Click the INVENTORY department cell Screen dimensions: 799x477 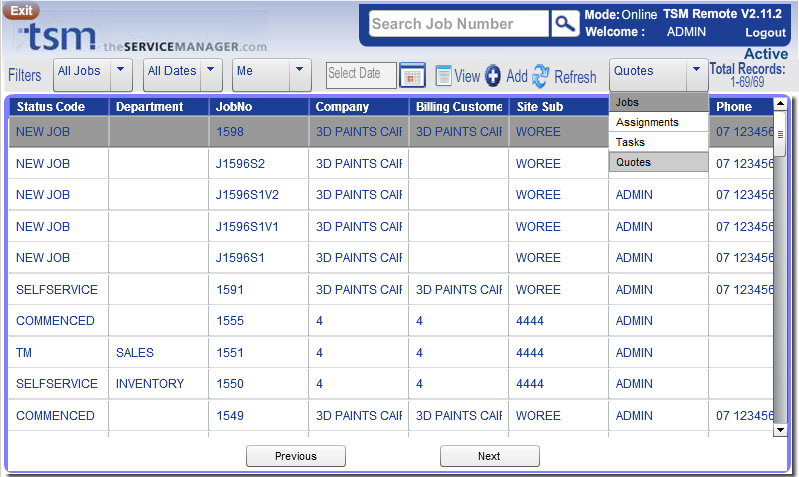click(158, 384)
